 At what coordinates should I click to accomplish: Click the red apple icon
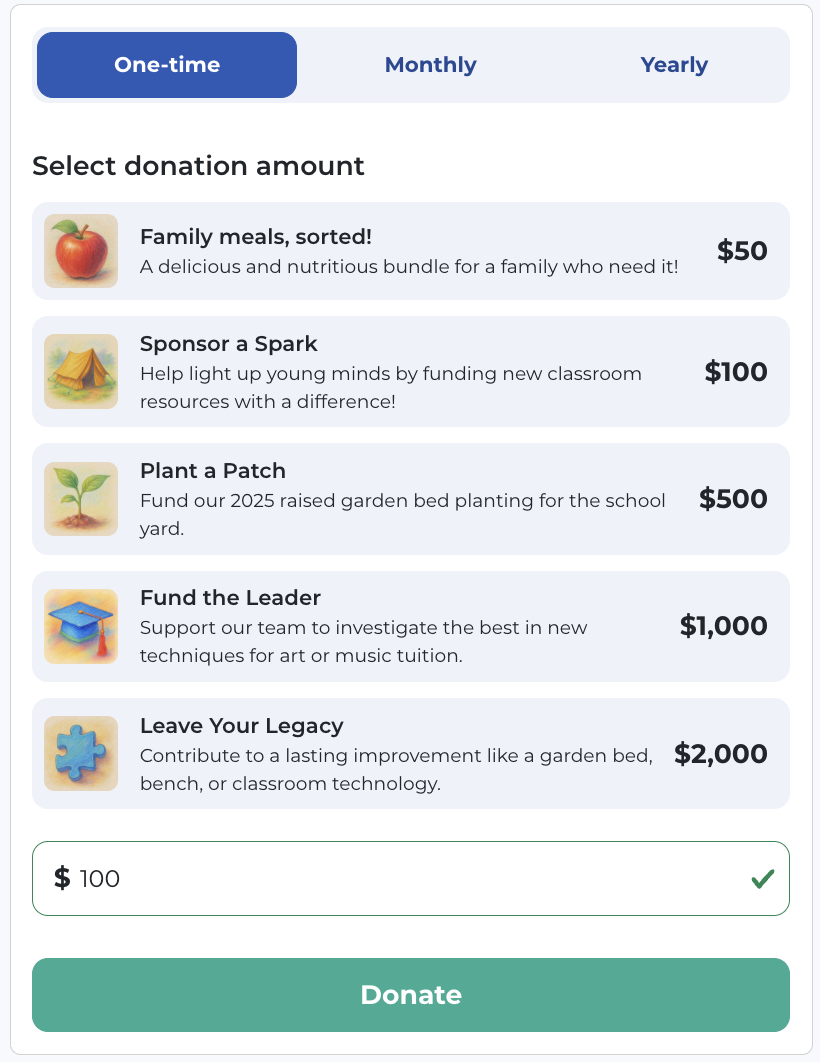tap(81, 251)
